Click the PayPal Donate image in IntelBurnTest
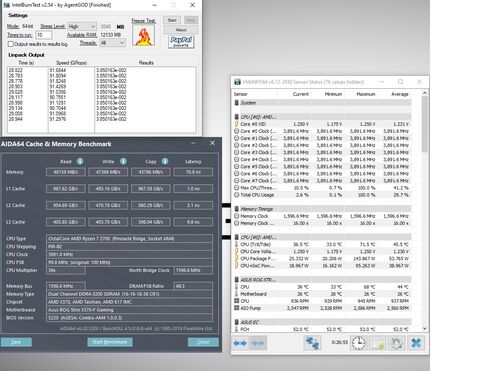 point(181,42)
